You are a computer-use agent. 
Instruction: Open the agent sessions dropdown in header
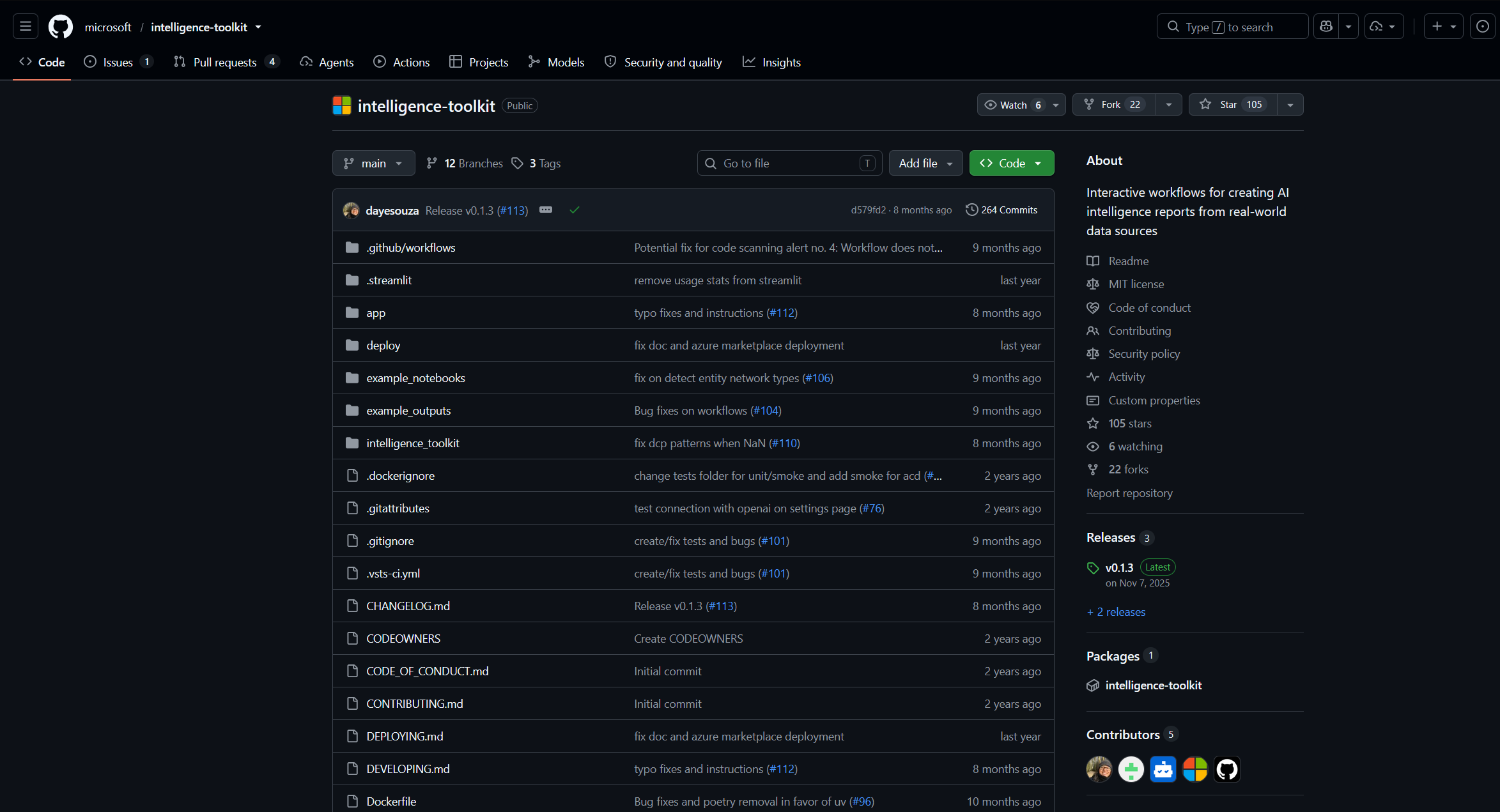pyautogui.click(x=1384, y=27)
